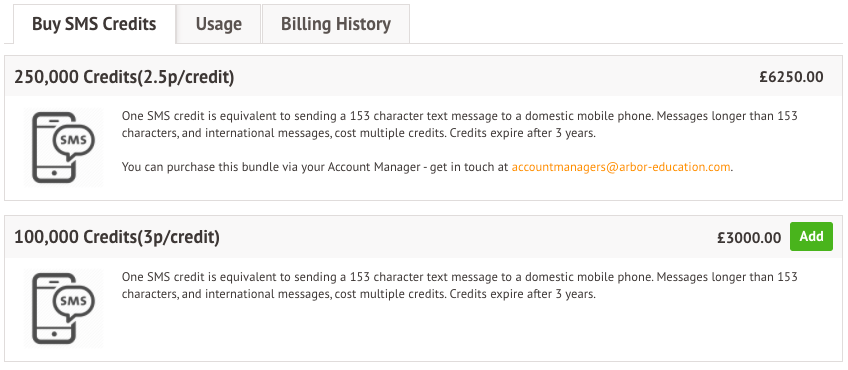This screenshot has height=370, width=848.
Task: Click the SMS phone icon in 100,000 bundle
Action: (x=63, y=308)
